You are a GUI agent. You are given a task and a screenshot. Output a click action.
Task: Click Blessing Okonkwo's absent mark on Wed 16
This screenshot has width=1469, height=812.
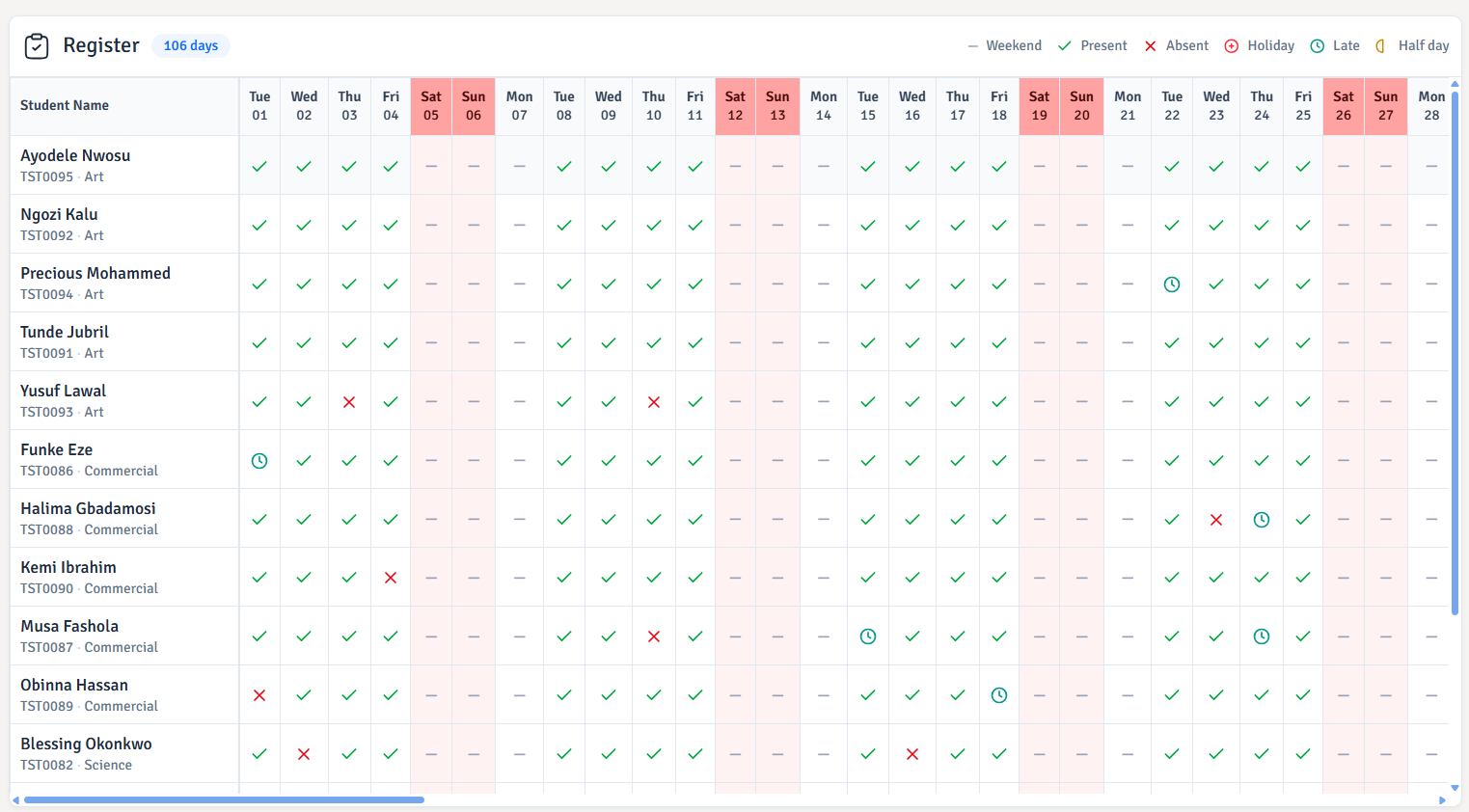pyautogui.click(x=912, y=755)
